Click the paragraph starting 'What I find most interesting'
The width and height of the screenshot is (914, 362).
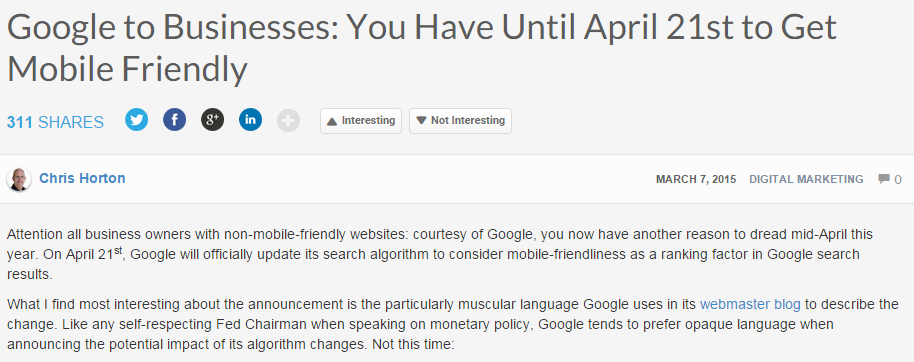pyautogui.click(x=453, y=324)
